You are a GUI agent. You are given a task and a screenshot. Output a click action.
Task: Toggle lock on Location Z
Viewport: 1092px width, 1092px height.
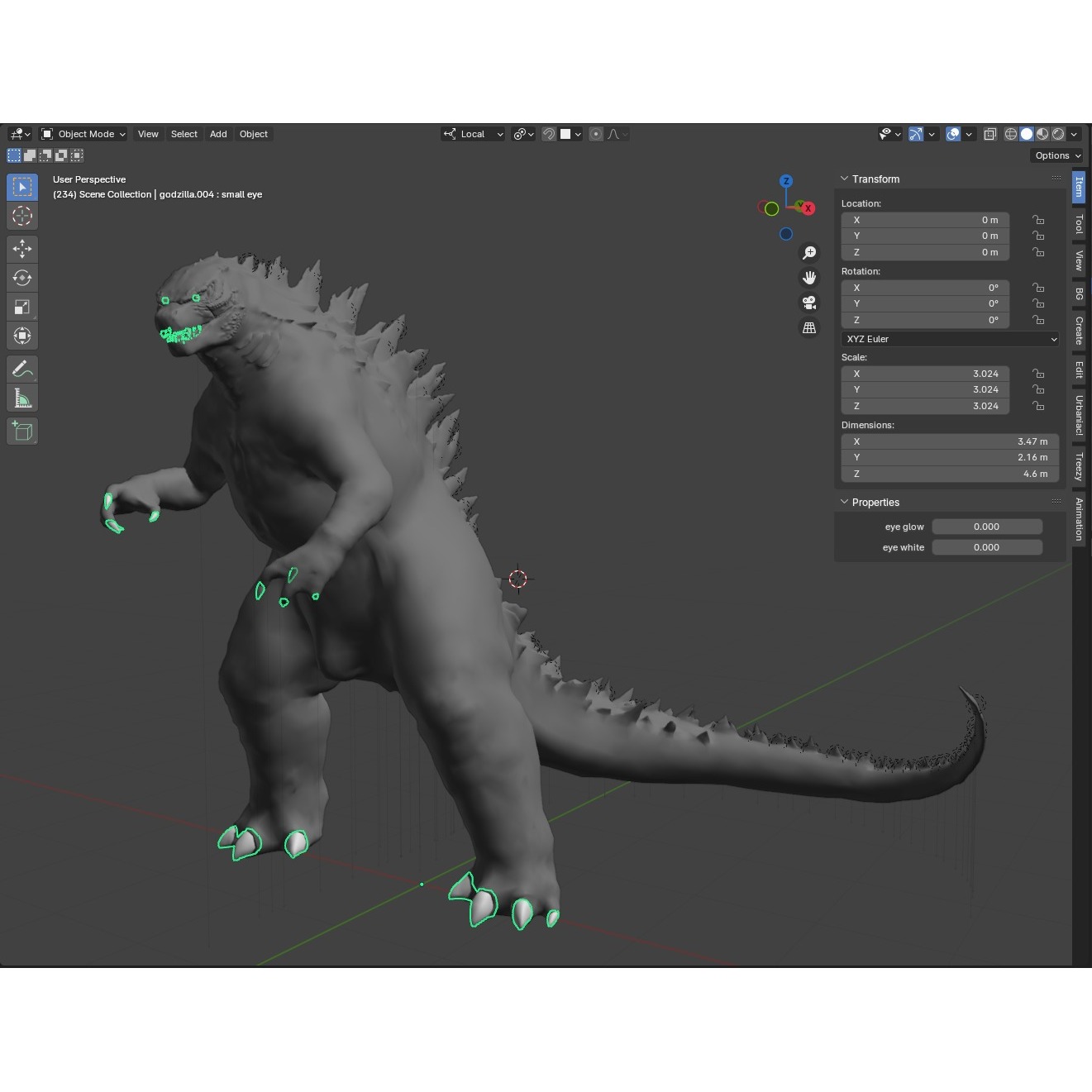click(x=1038, y=252)
